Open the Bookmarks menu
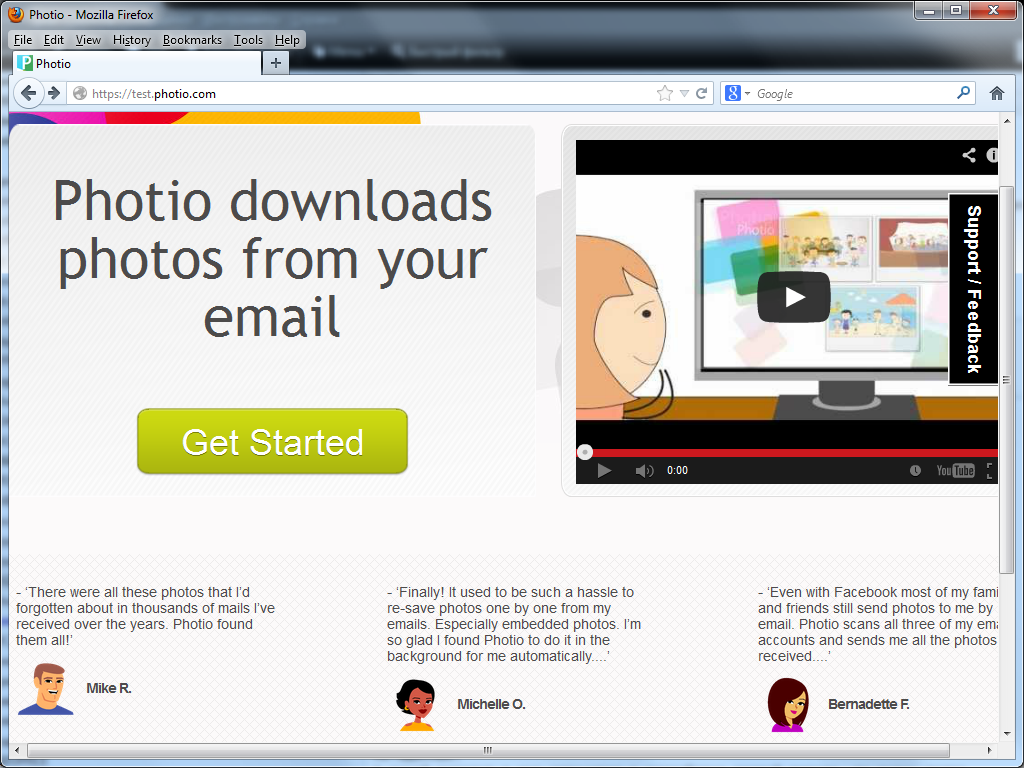Screen dimensions: 1024x768 click(x=192, y=40)
